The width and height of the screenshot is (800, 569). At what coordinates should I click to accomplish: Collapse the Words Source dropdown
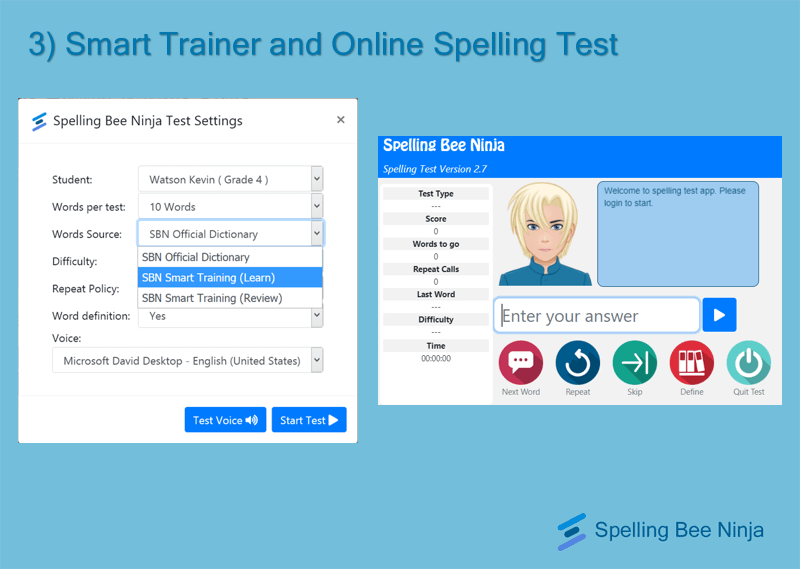(230, 234)
